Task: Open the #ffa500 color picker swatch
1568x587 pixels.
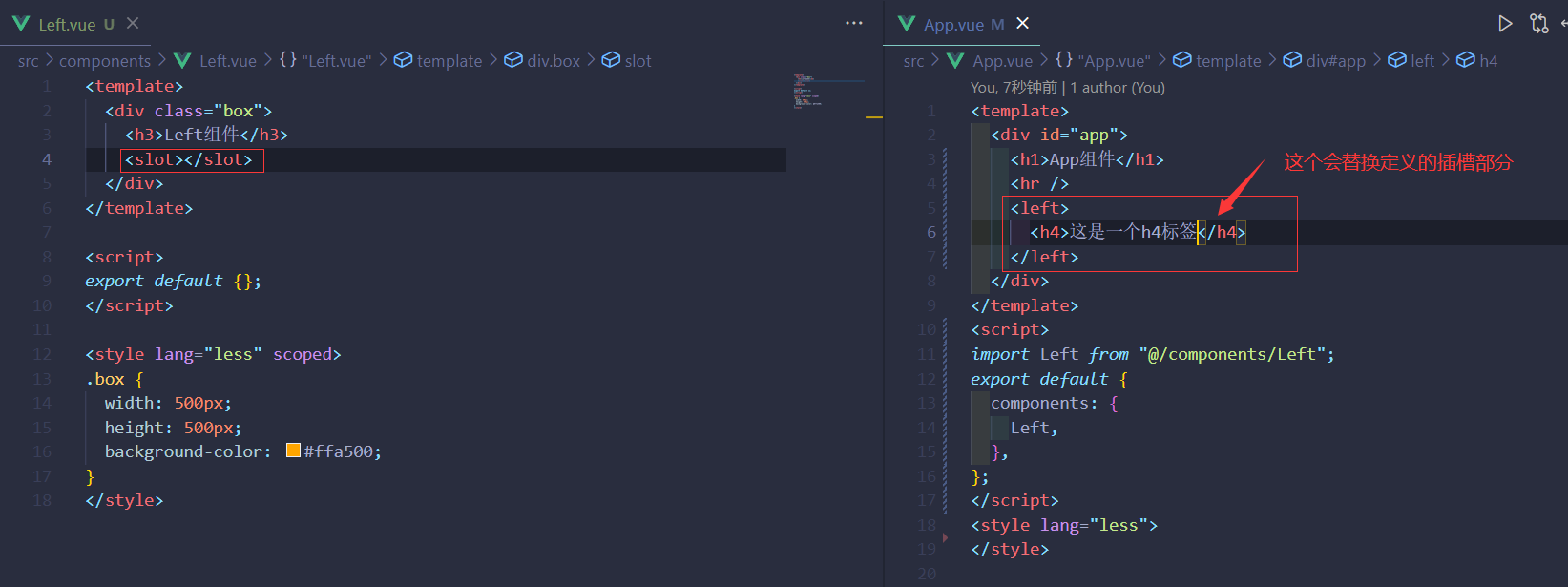Action: tap(293, 451)
